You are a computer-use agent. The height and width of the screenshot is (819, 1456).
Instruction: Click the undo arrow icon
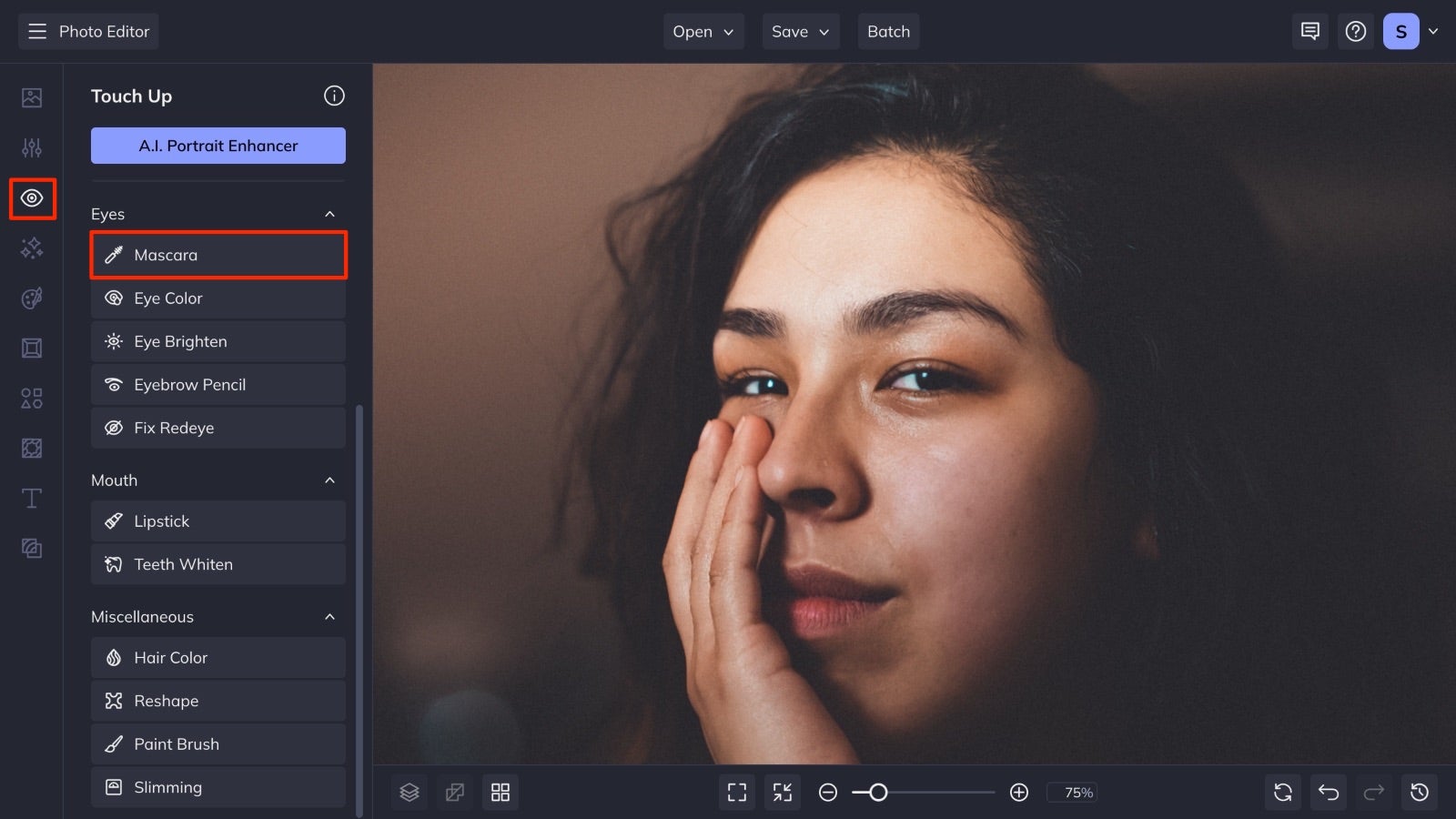coord(1329,793)
